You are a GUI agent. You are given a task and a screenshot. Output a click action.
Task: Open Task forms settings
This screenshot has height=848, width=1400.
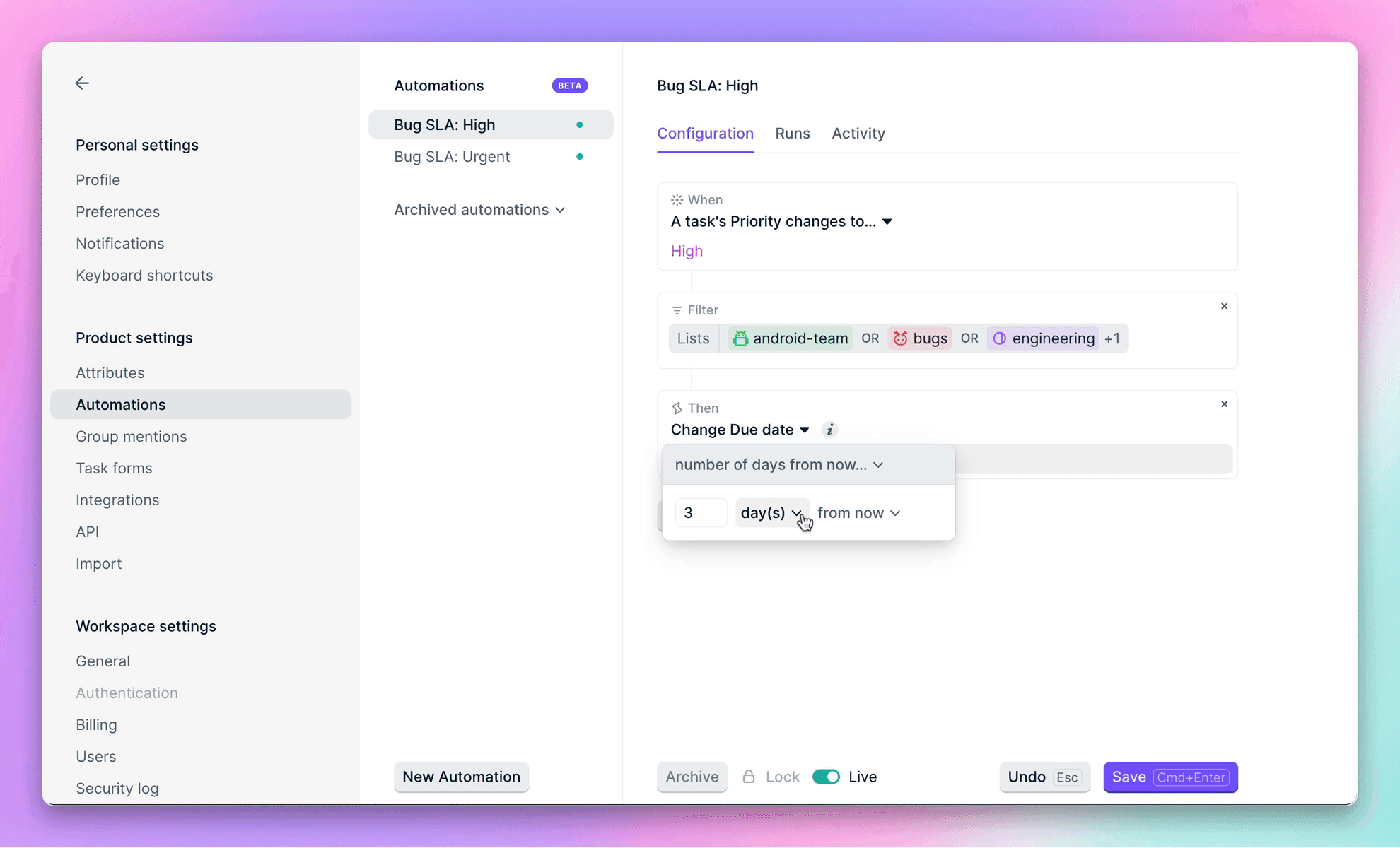click(x=114, y=469)
